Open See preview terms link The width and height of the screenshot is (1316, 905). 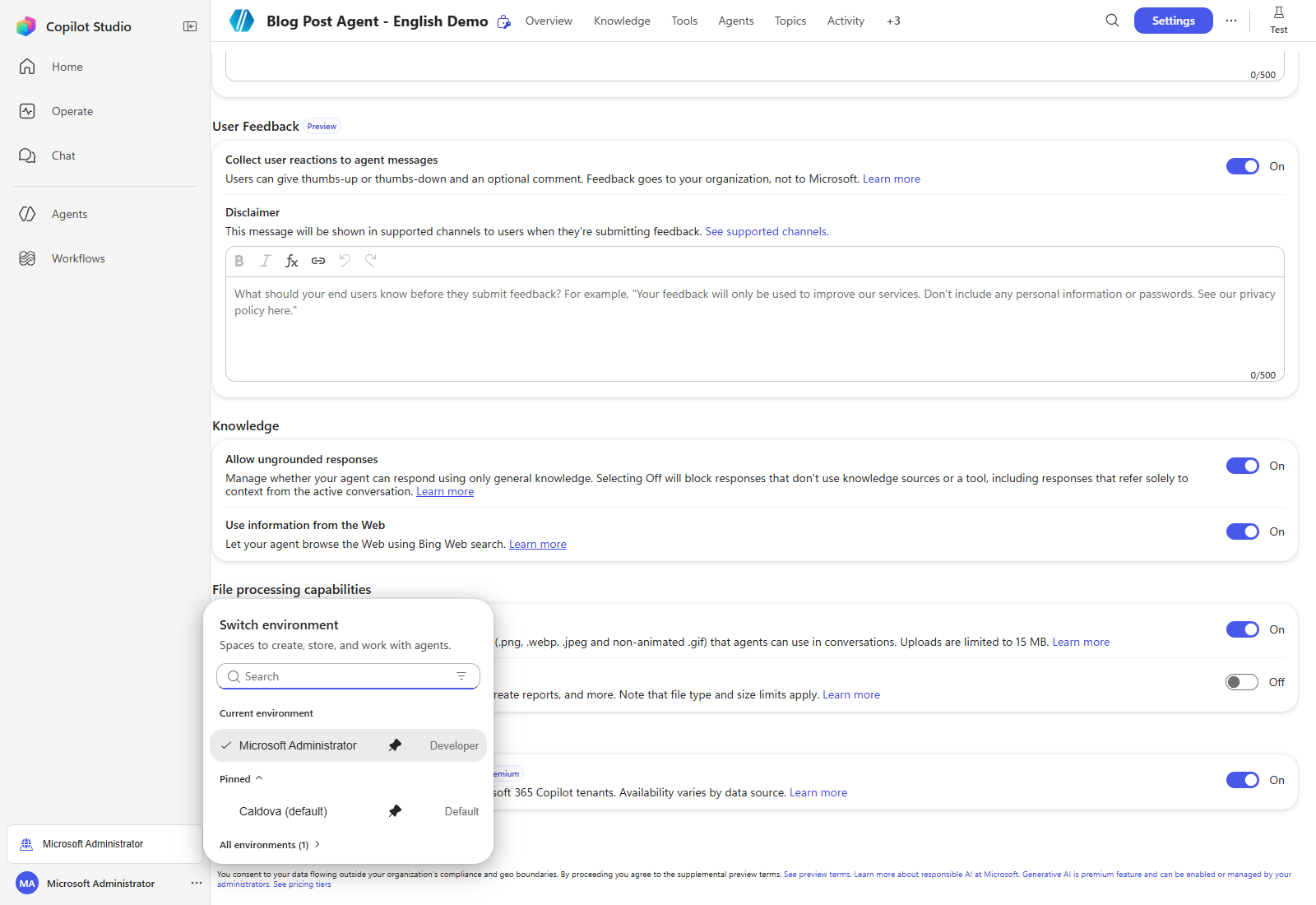(x=817, y=875)
